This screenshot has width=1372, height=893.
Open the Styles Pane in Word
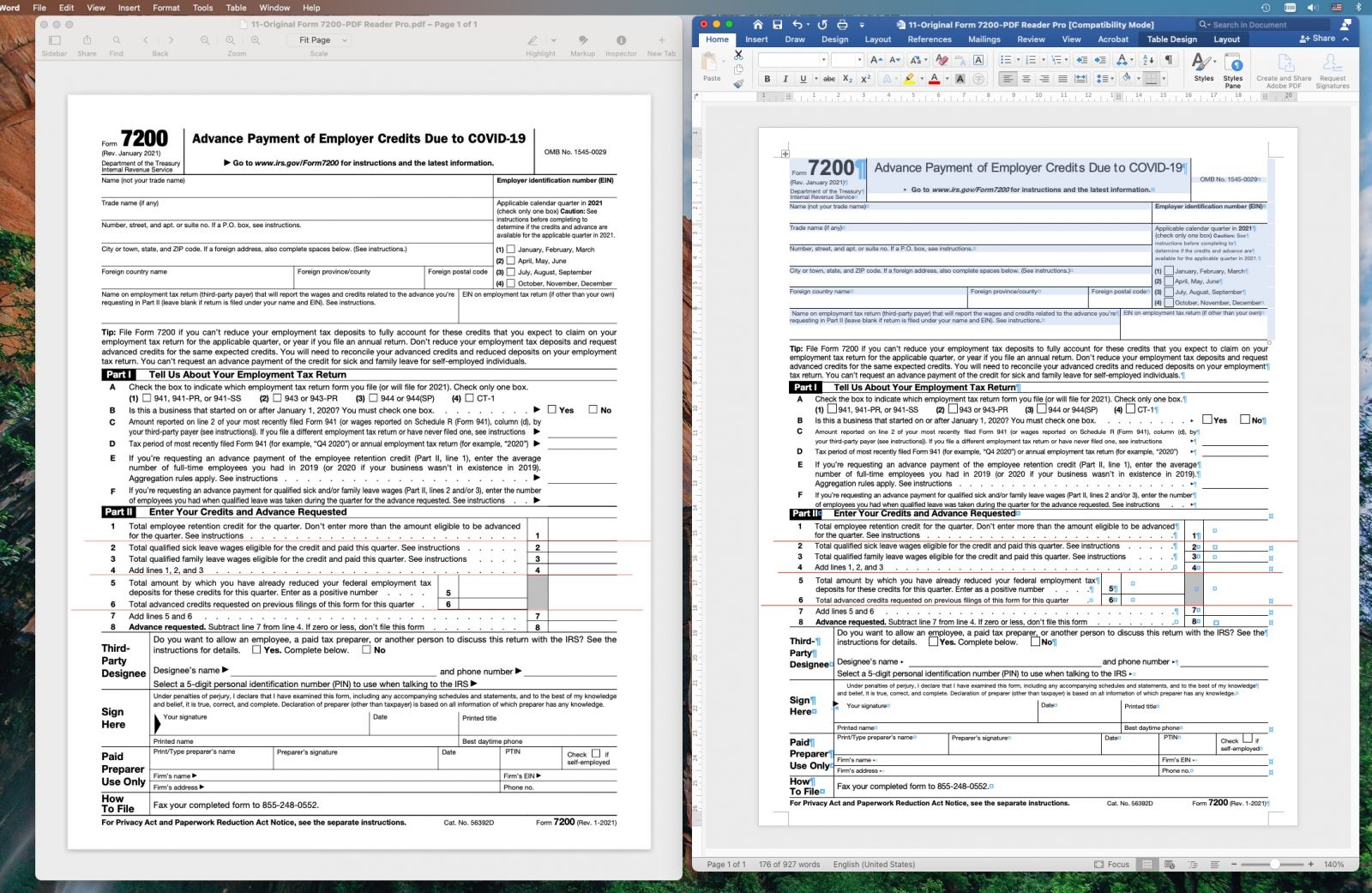1233,69
